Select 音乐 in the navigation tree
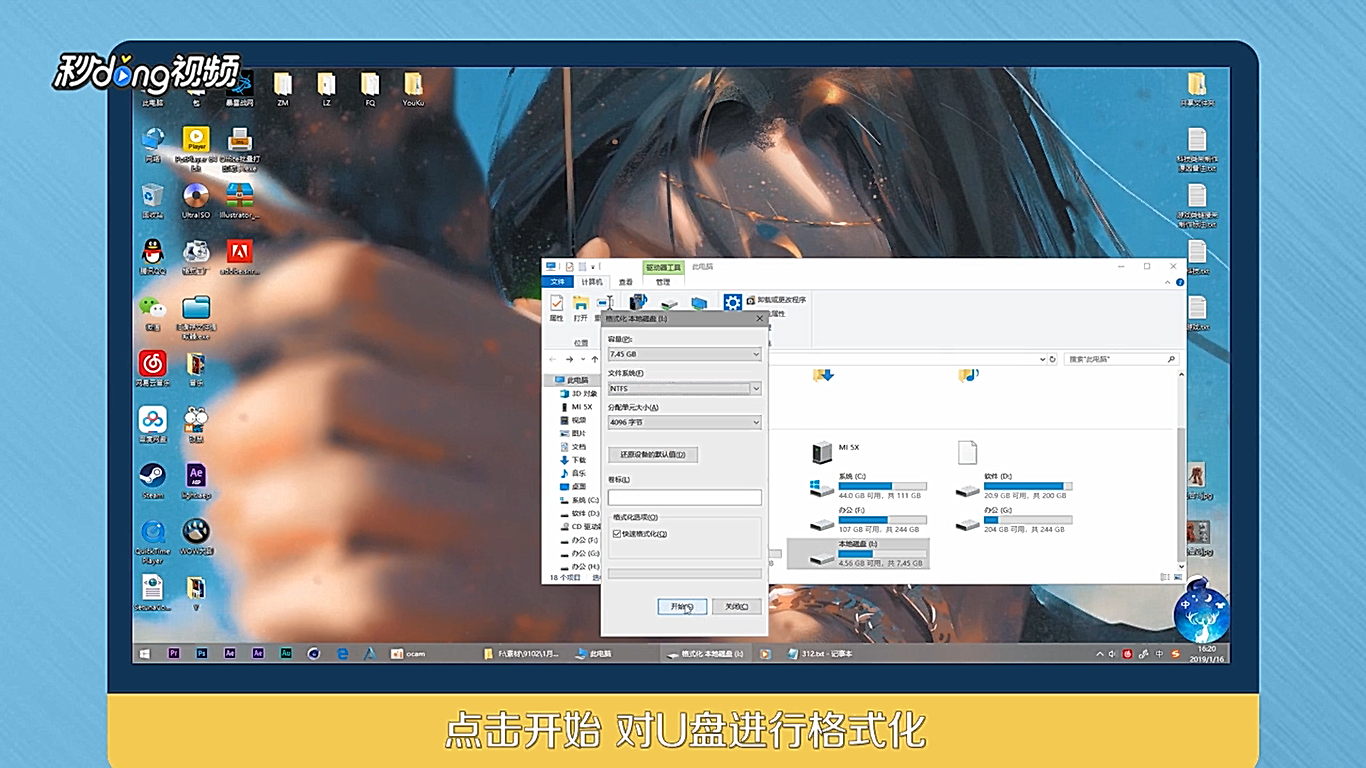The image size is (1366, 768). [573, 473]
